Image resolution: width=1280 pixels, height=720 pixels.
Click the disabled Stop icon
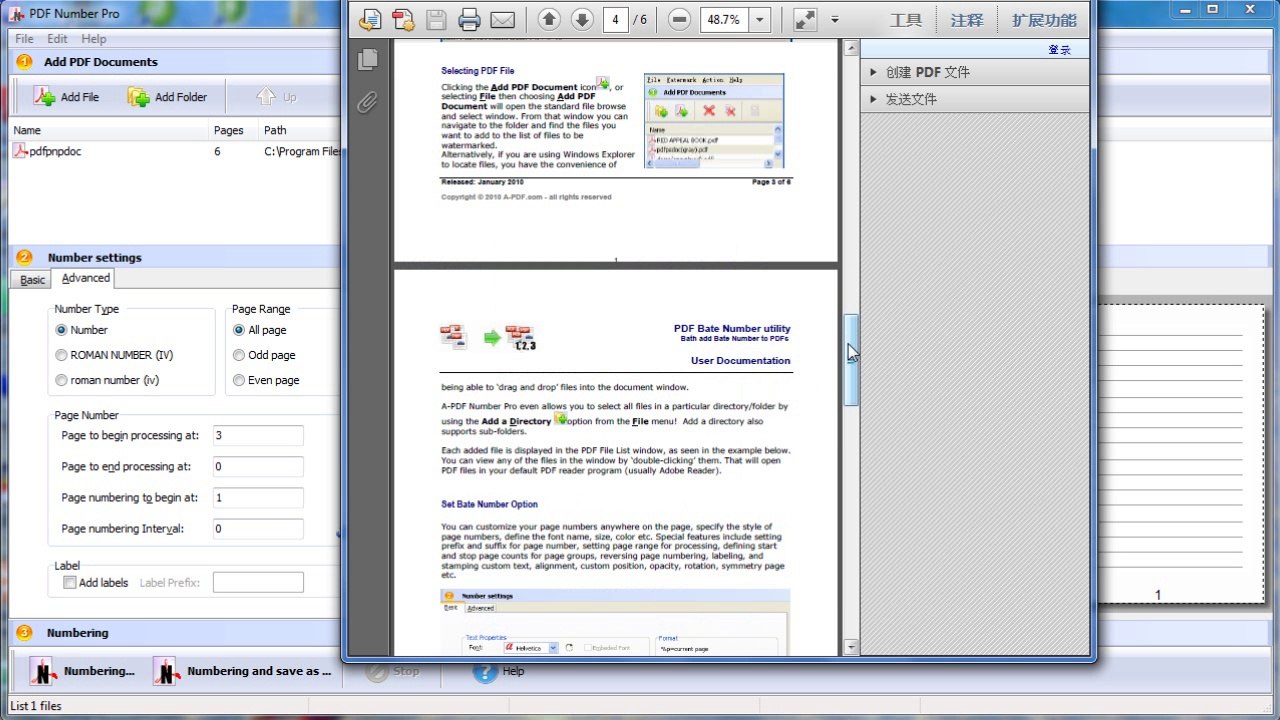(377, 672)
